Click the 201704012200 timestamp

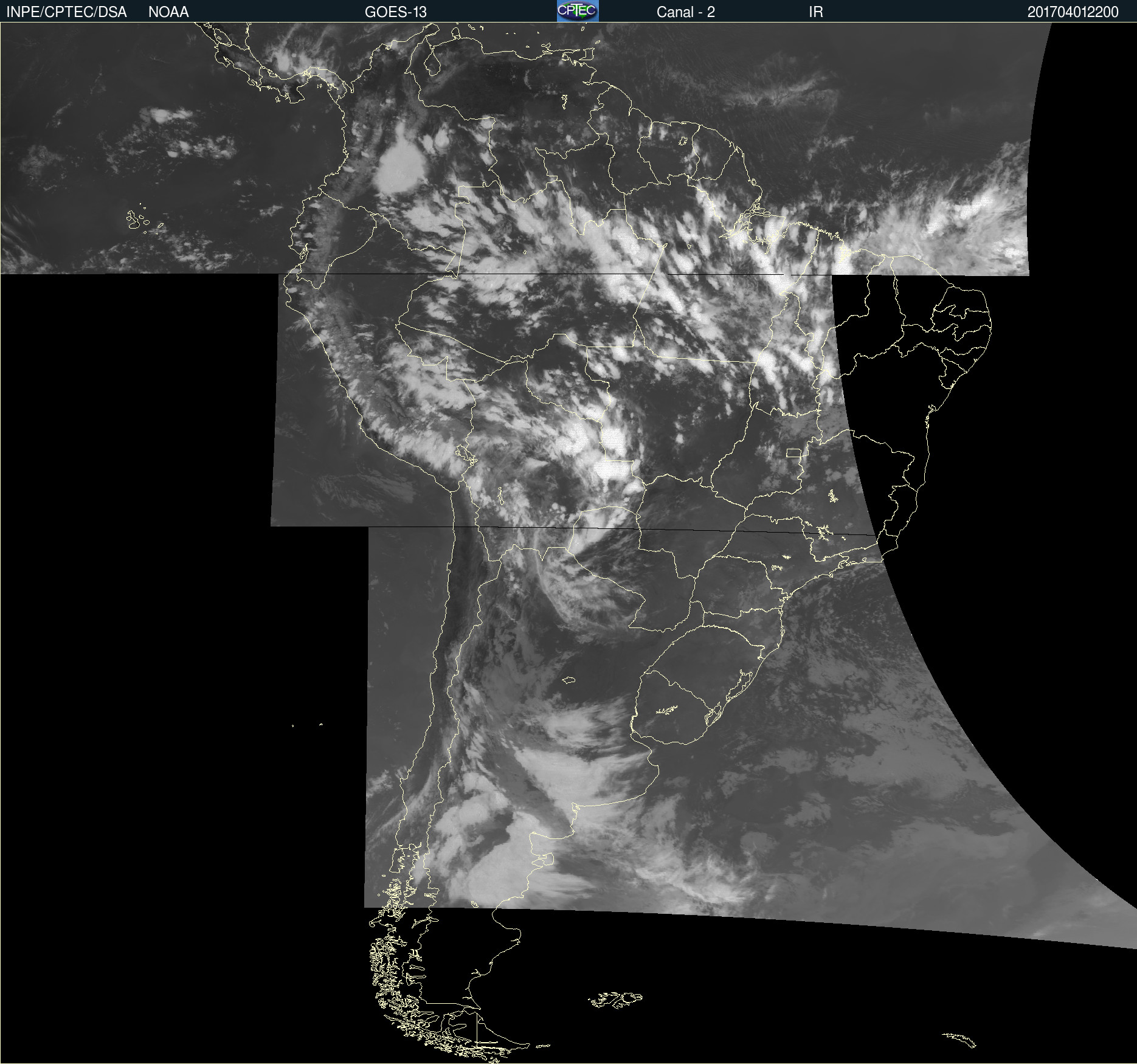point(1073,12)
